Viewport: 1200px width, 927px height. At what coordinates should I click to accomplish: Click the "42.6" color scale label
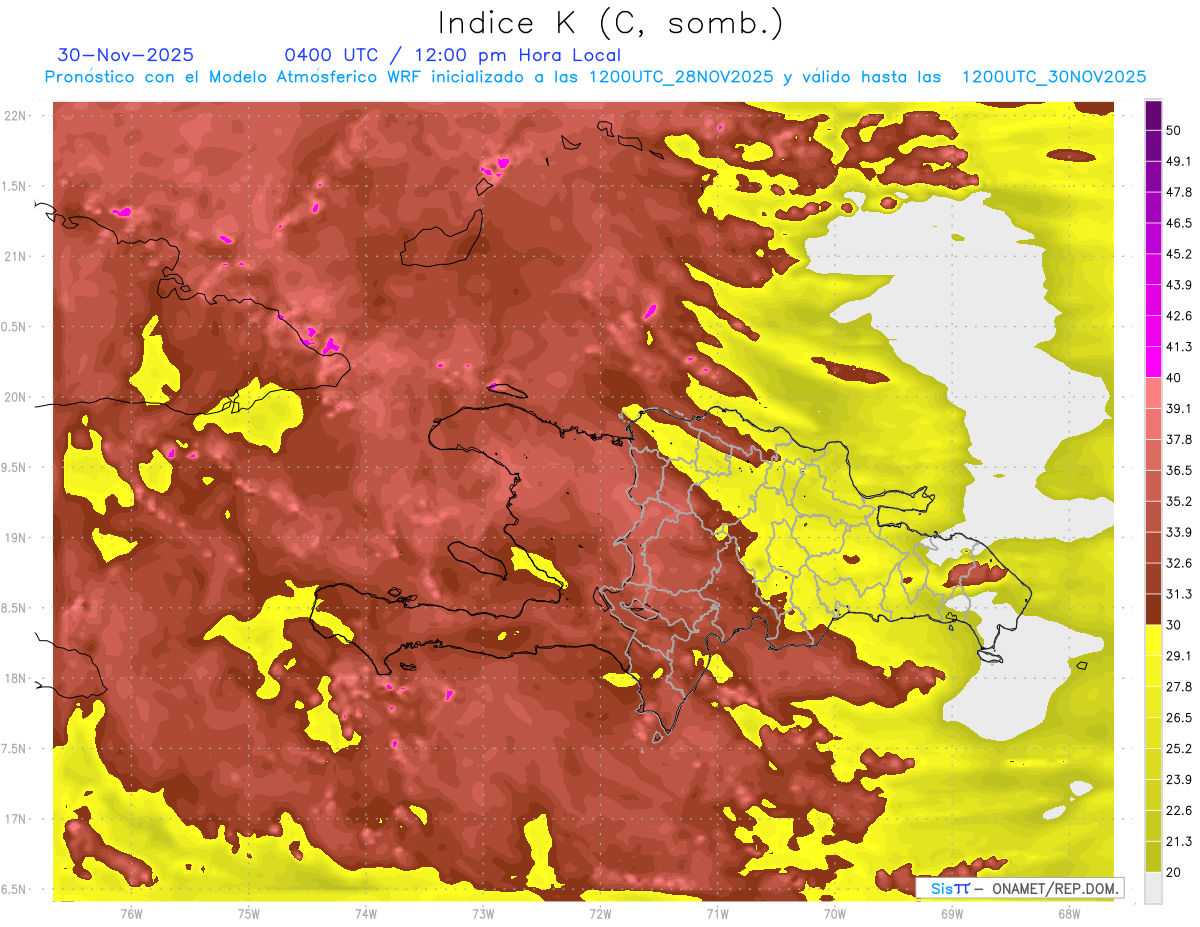(x=1179, y=316)
